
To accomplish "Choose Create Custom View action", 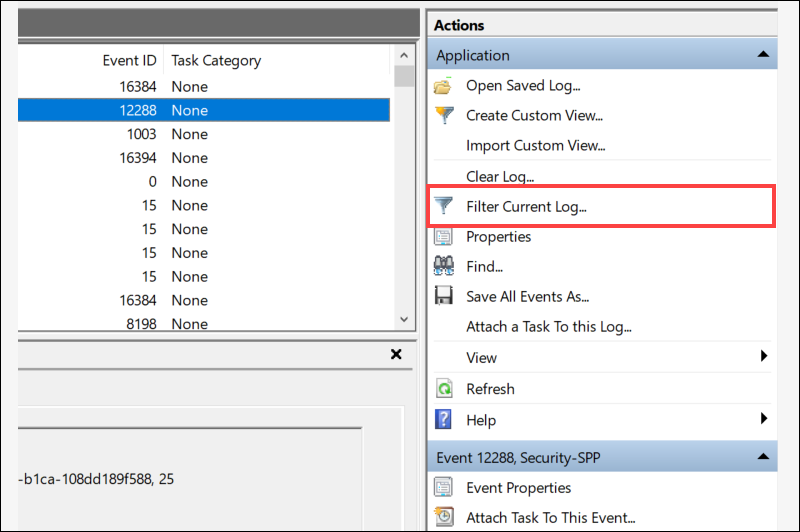I will tap(534, 115).
